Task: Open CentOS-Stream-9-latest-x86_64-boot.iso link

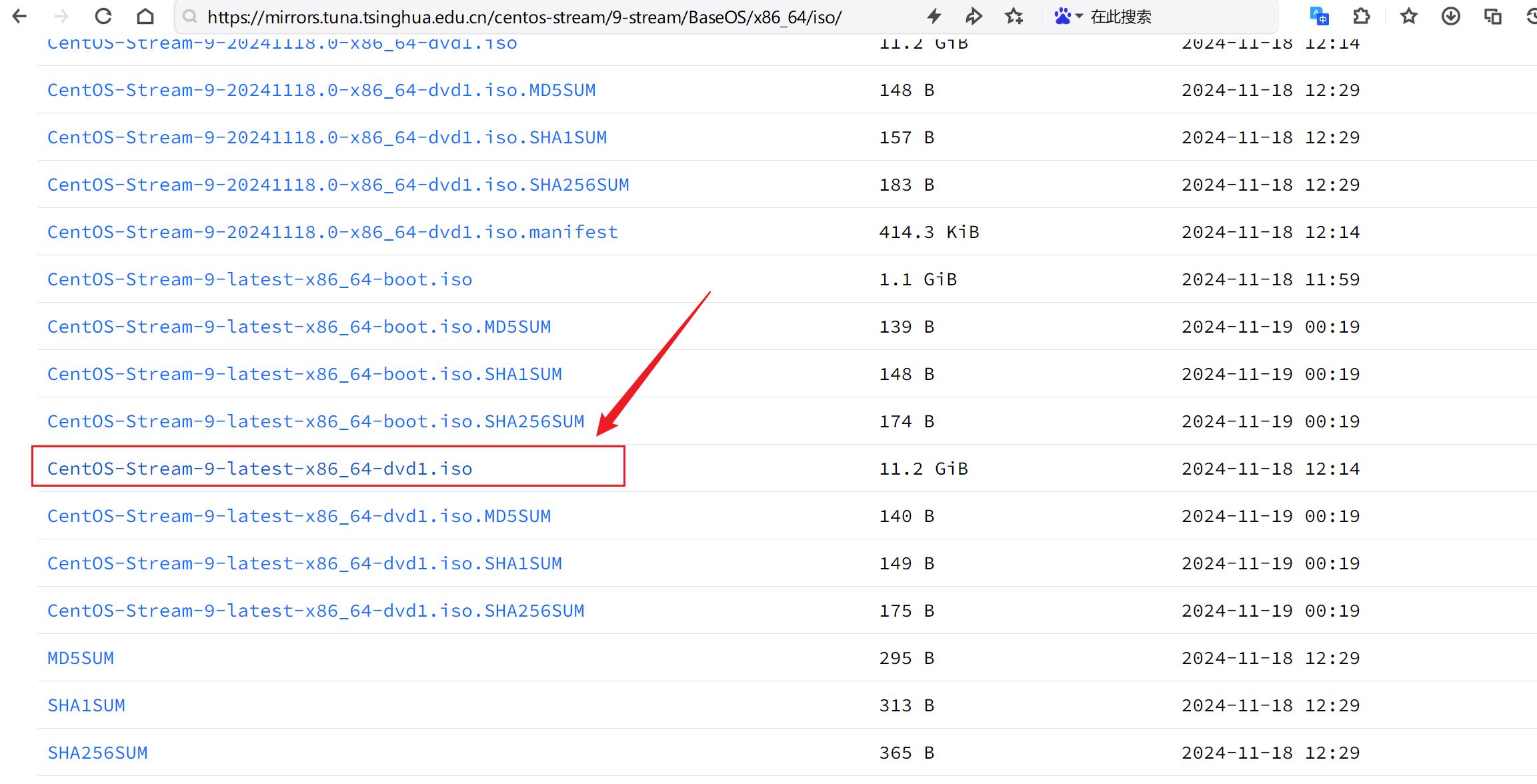Action: point(260,279)
